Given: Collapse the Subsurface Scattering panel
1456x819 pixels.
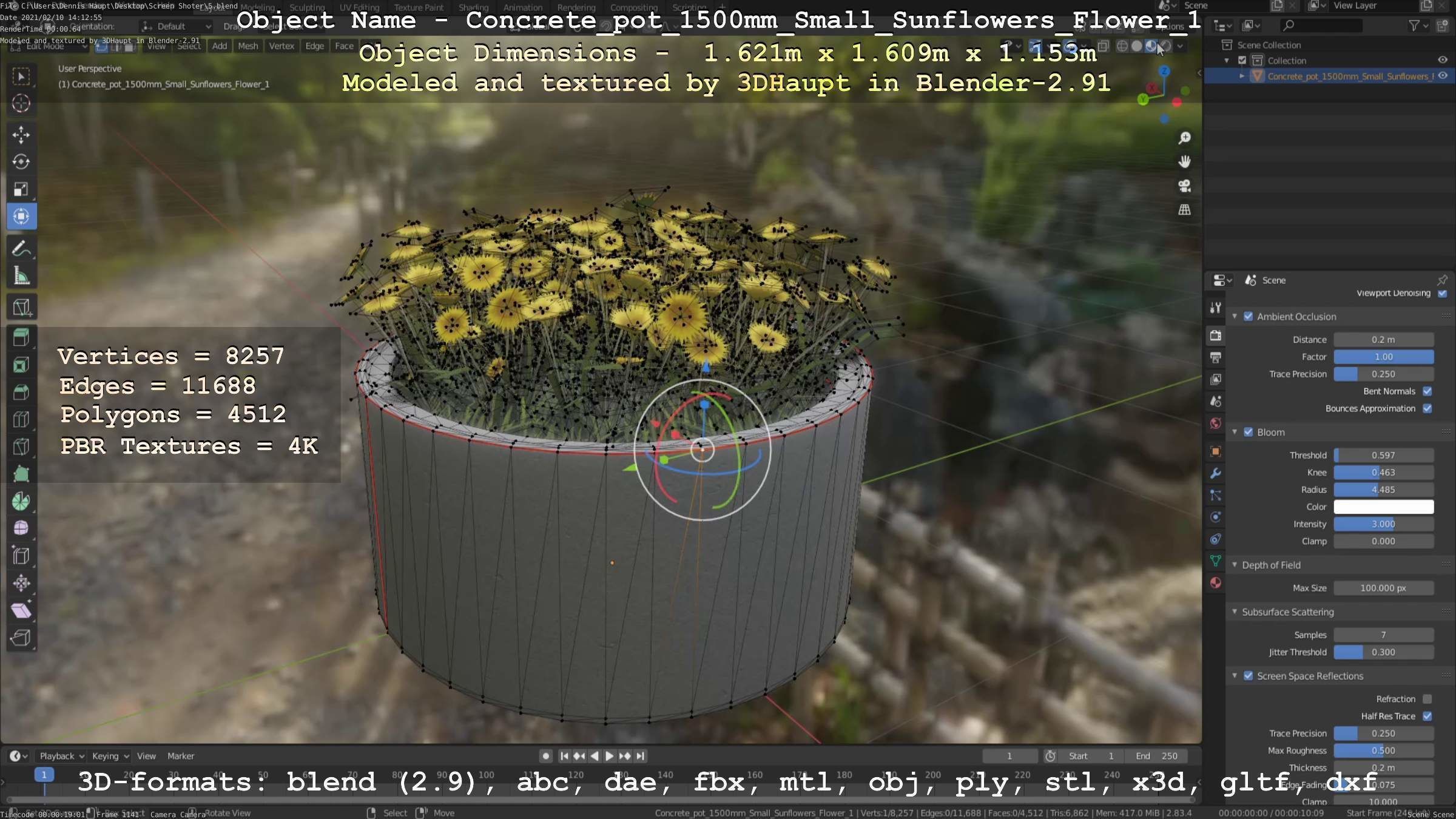Looking at the screenshot, I should click(x=1235, y=612).
